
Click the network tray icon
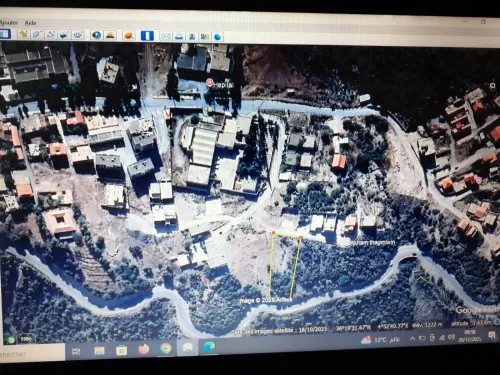pyautogui.click(x=442, y=338)
